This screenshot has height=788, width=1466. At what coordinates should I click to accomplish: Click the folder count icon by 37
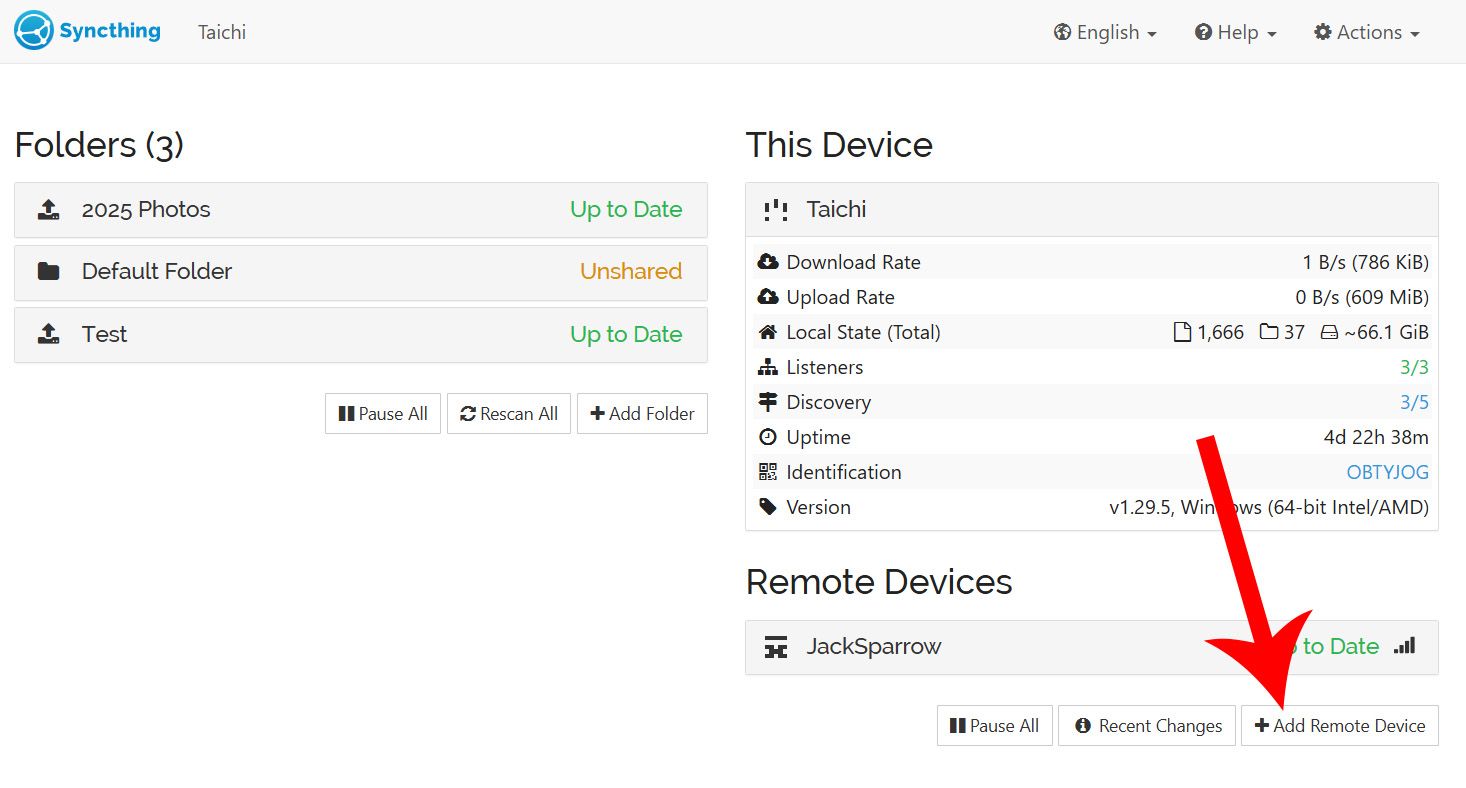point(1269,332)
